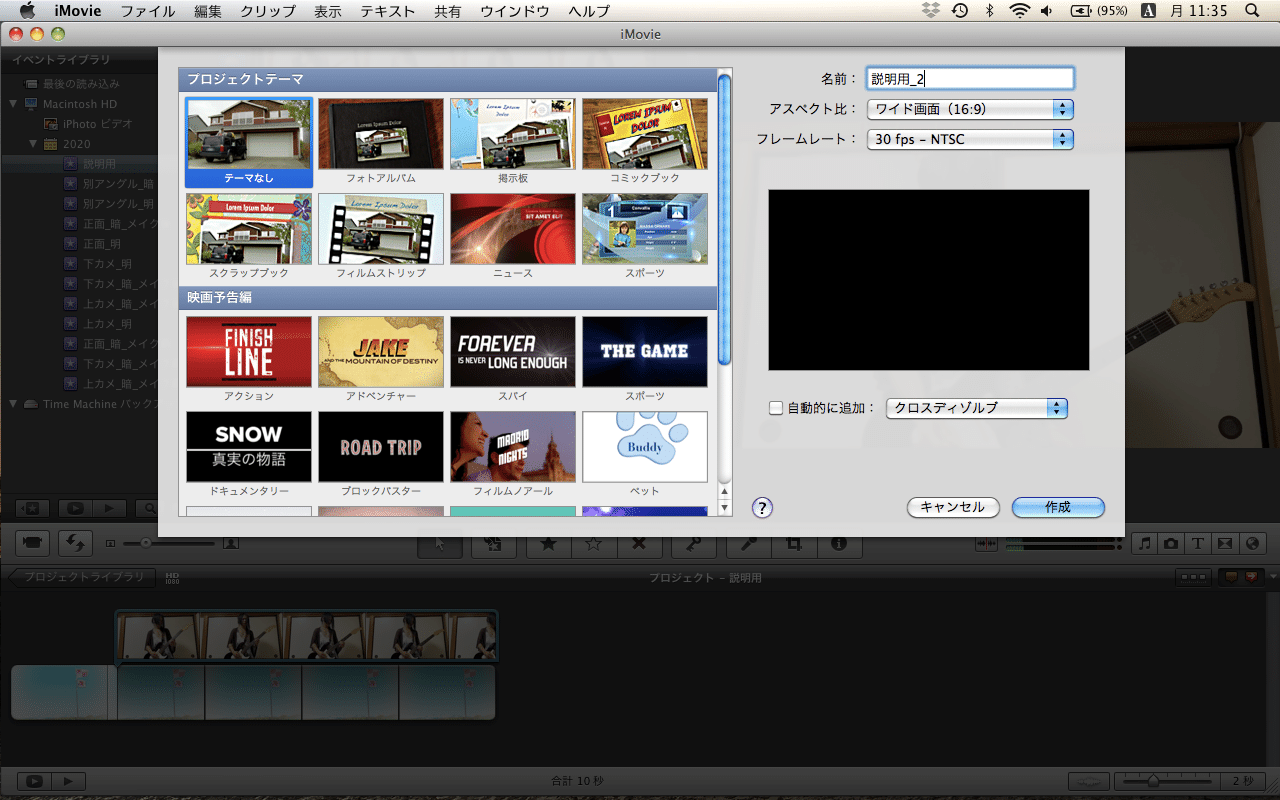Open the Wi-Fi status menu
Viewport: 1280px width, 800px height.
(1019, 11)
